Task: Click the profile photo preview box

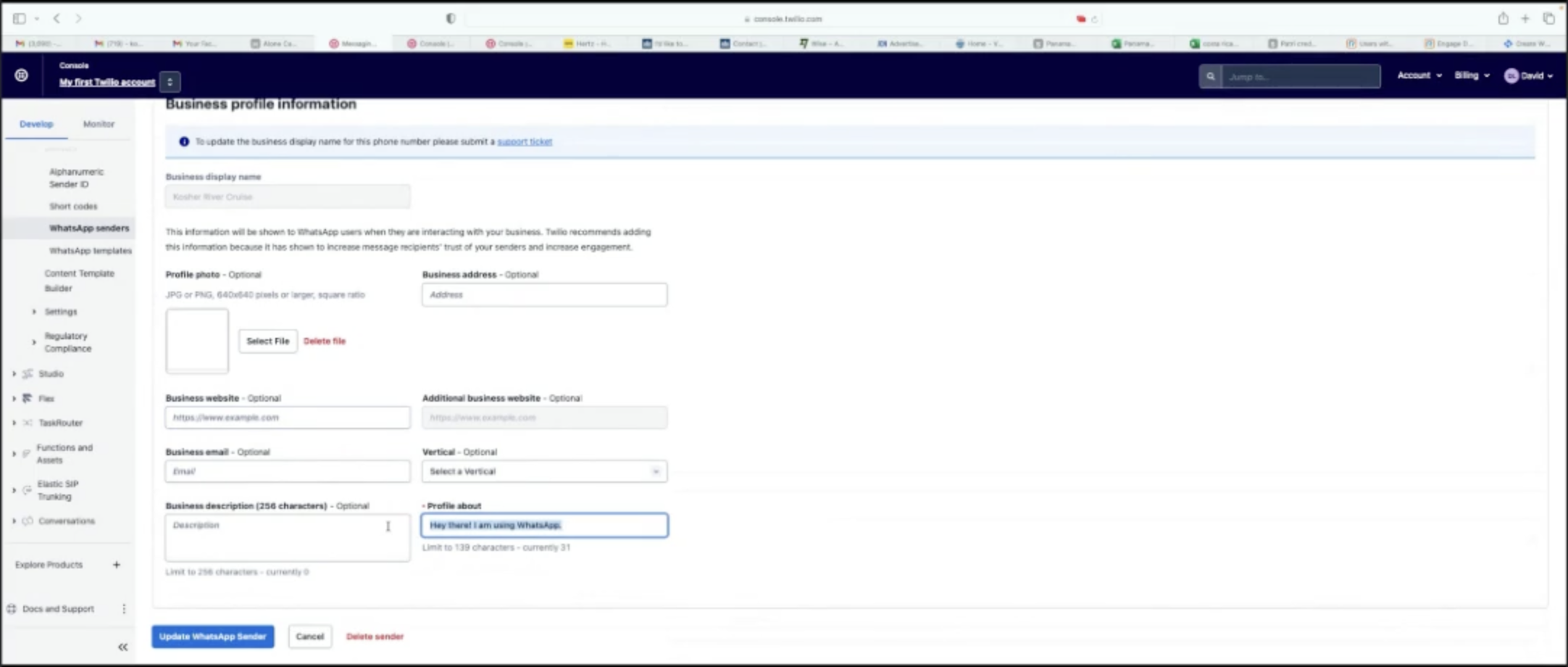Action: point(197,341)
